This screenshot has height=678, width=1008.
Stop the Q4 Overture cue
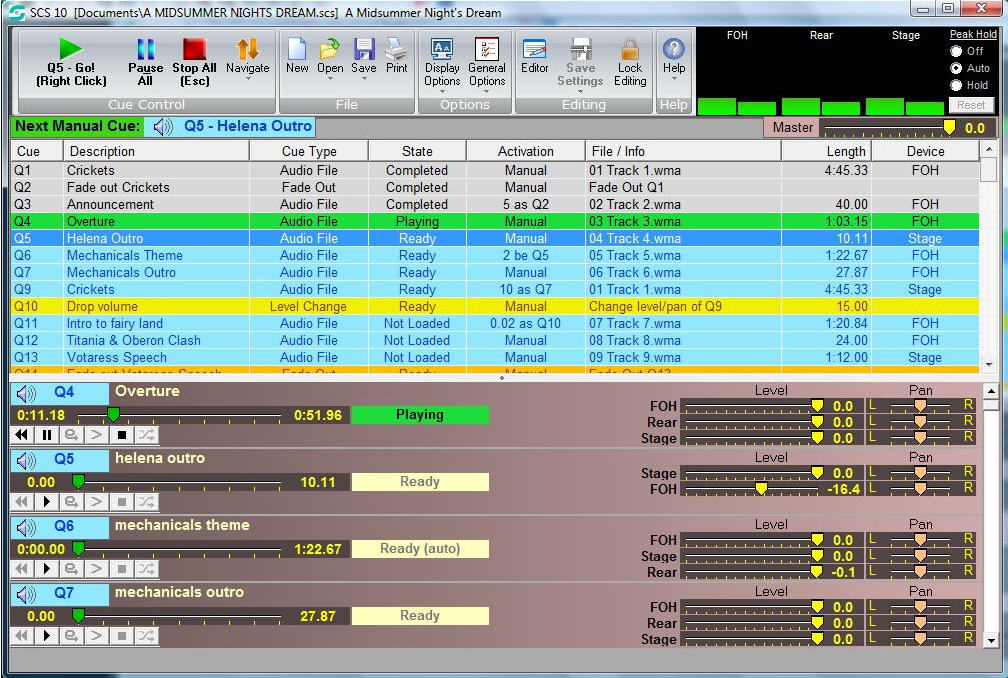[122, 435]
